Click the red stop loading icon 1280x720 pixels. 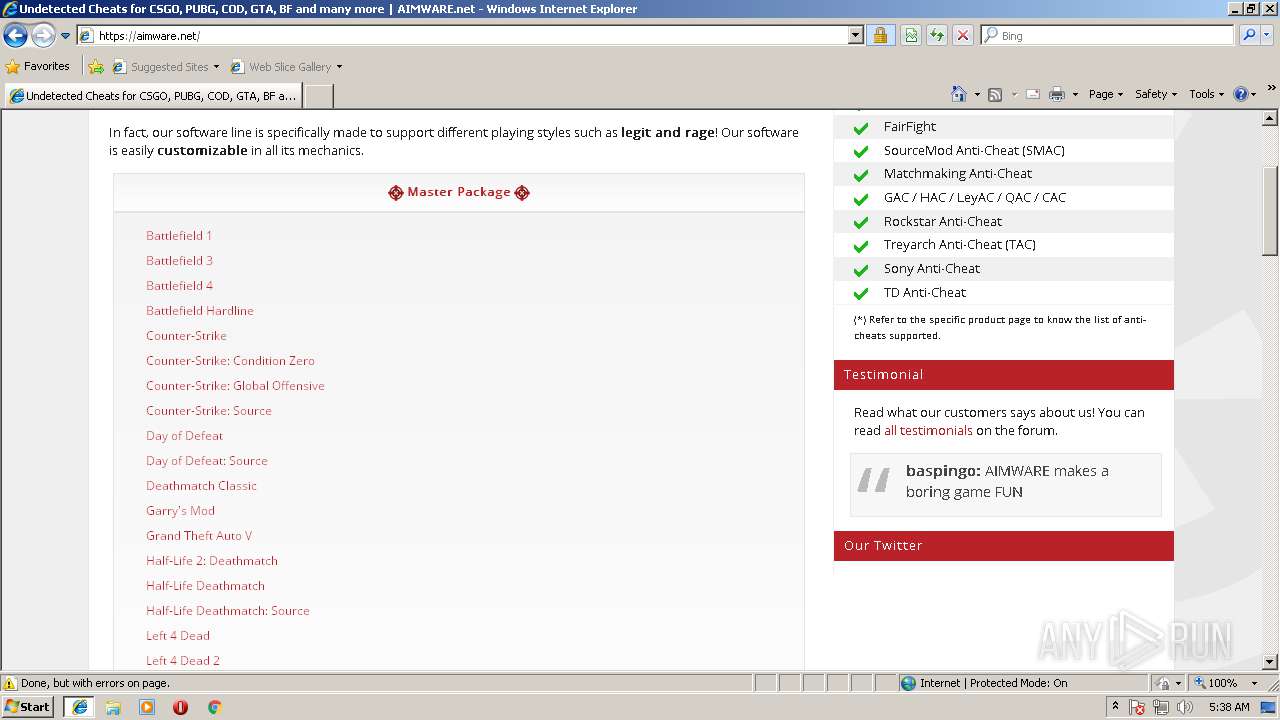coord(963,35)
